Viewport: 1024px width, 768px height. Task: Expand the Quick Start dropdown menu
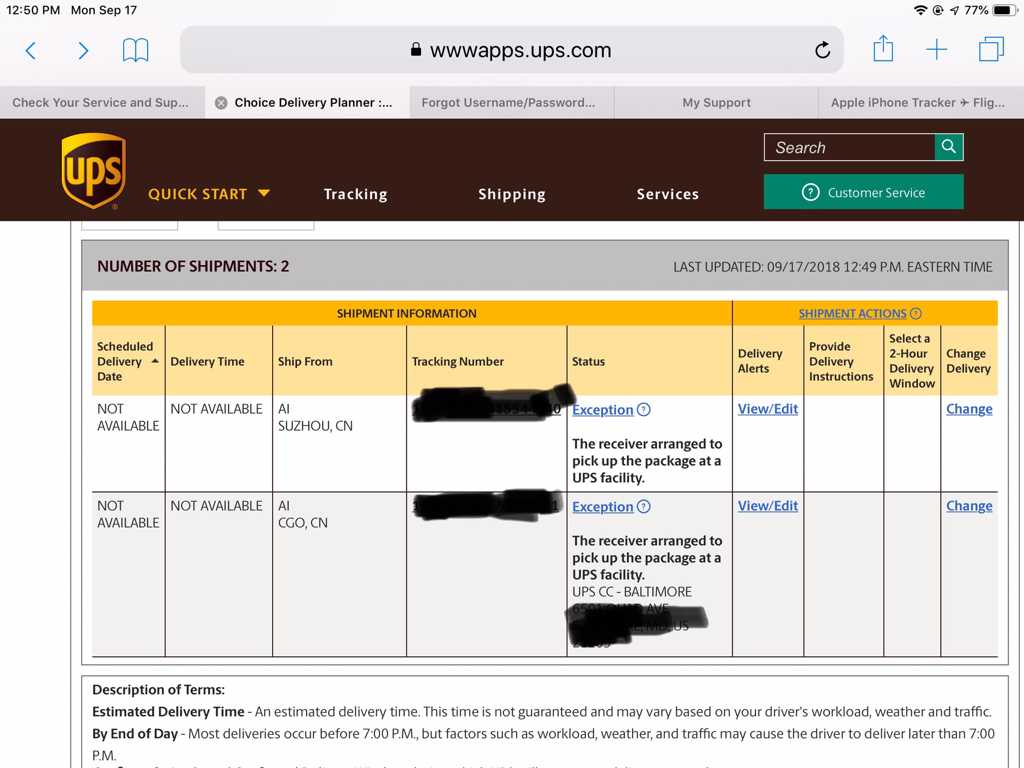tap(209, 194)
